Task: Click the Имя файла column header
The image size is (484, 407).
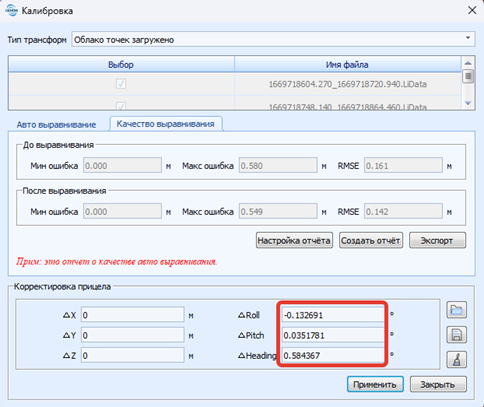Action: pos(348,64)
